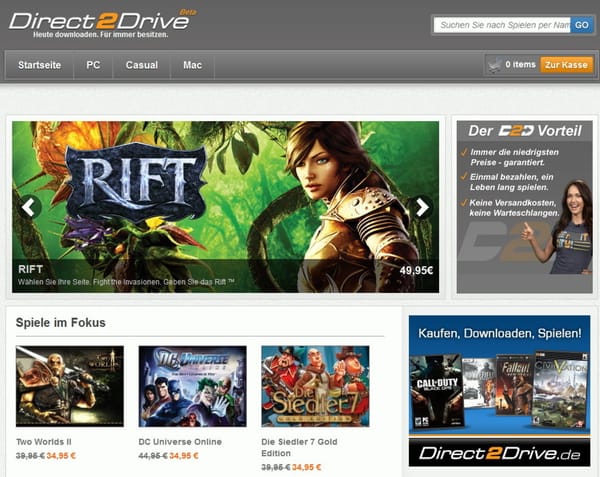600x477 pixels.
Task: Click the 'Der D2D Vorteil' promo panel
Action: point(525,207)
